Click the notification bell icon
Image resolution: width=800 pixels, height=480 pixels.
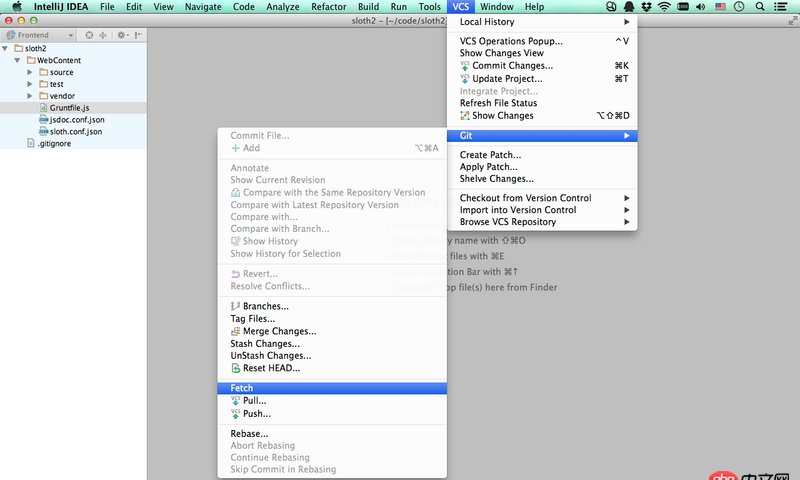click(629, 7)
